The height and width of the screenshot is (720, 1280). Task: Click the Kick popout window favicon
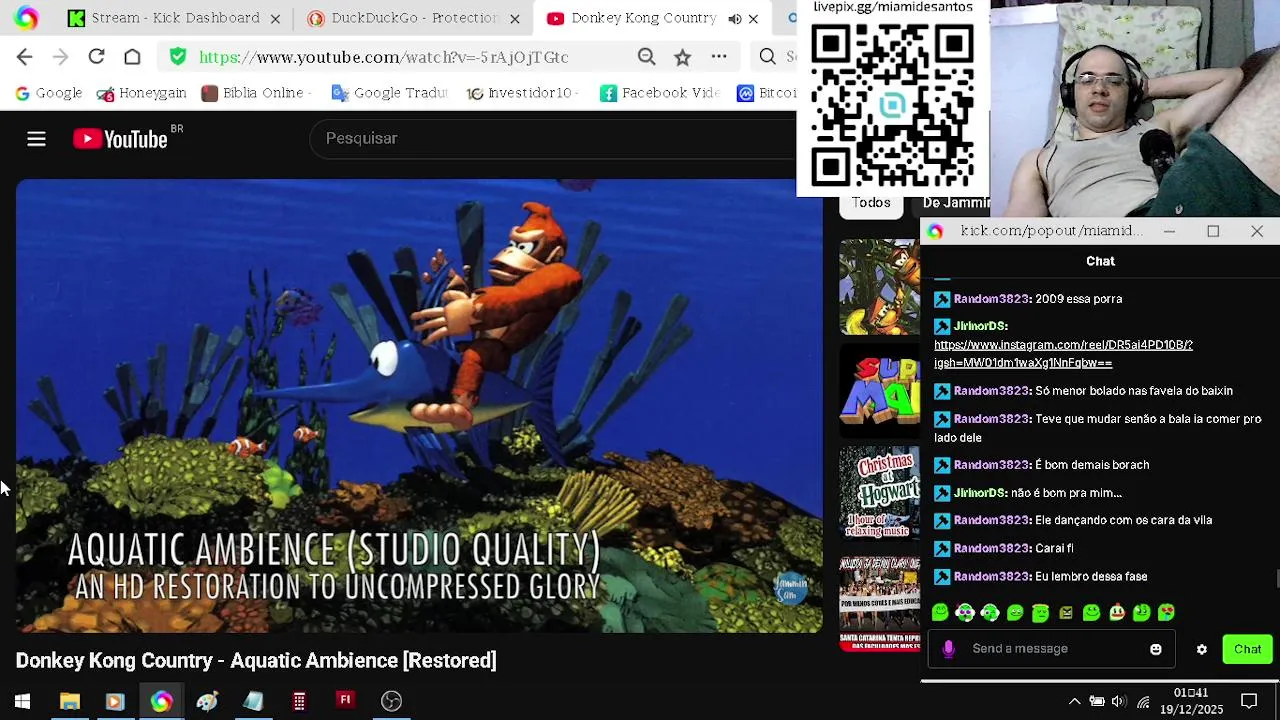click(935, 231)
